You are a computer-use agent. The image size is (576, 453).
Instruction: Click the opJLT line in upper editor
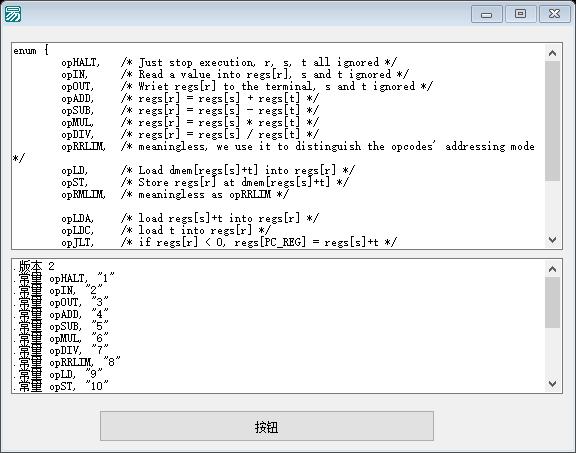point(229,242)
